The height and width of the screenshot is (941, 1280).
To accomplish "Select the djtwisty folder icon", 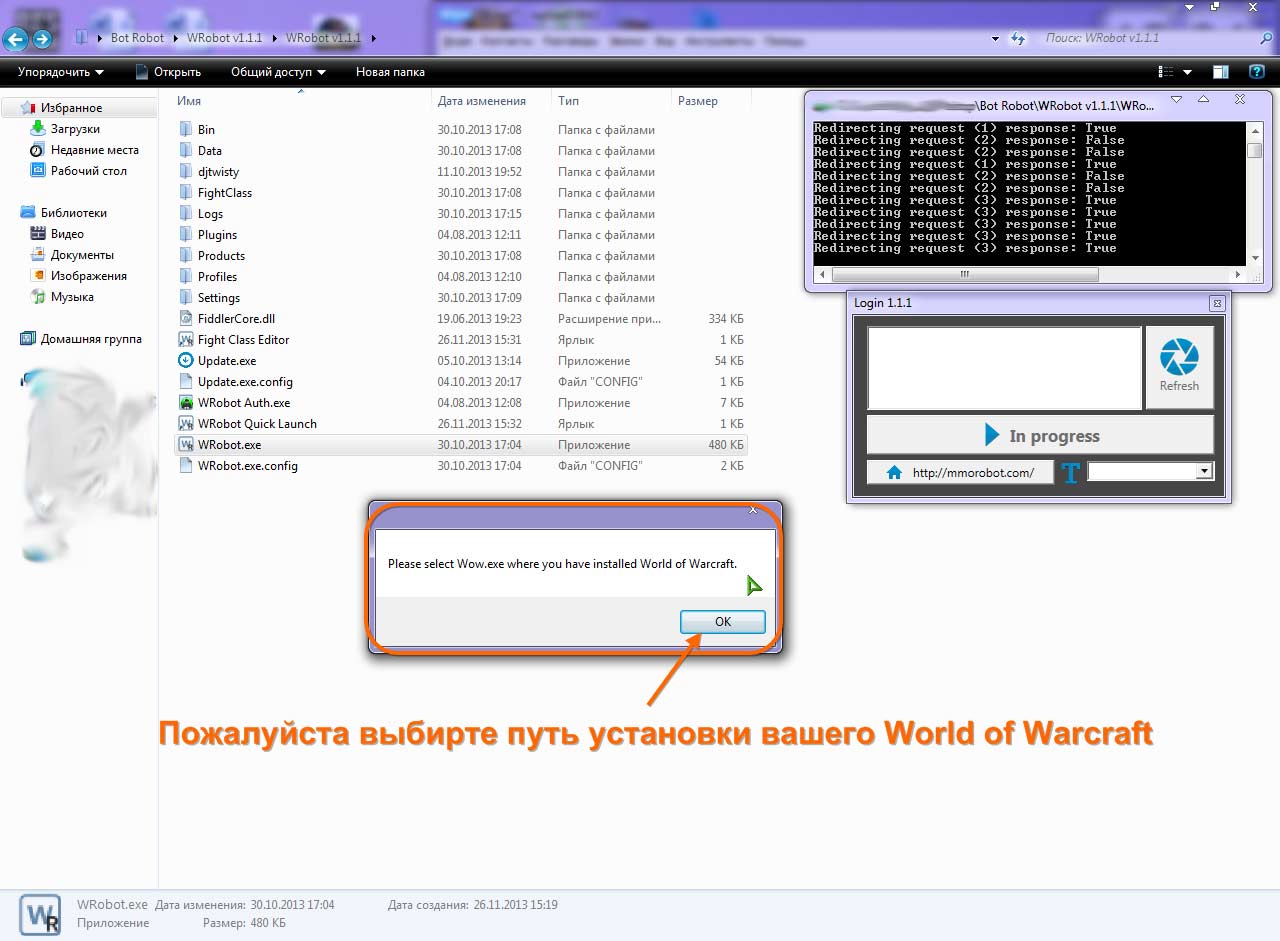I will tap(186, 171).
